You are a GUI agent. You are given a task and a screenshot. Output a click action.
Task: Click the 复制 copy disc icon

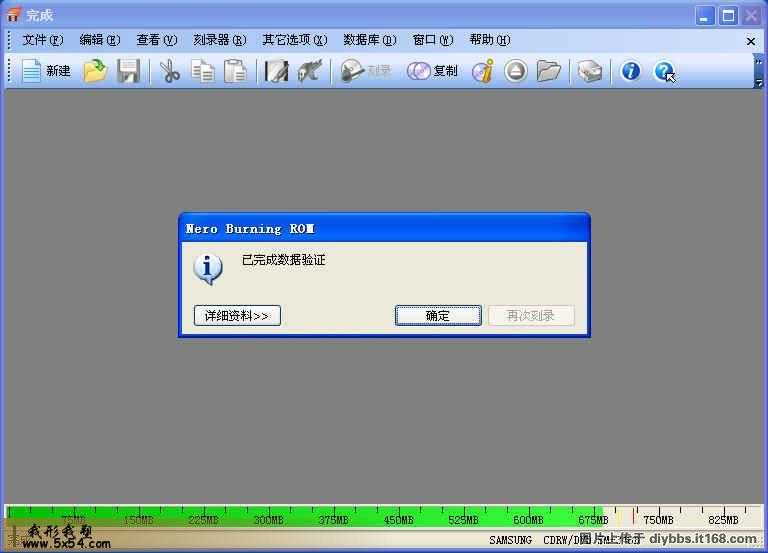[432, 72]
